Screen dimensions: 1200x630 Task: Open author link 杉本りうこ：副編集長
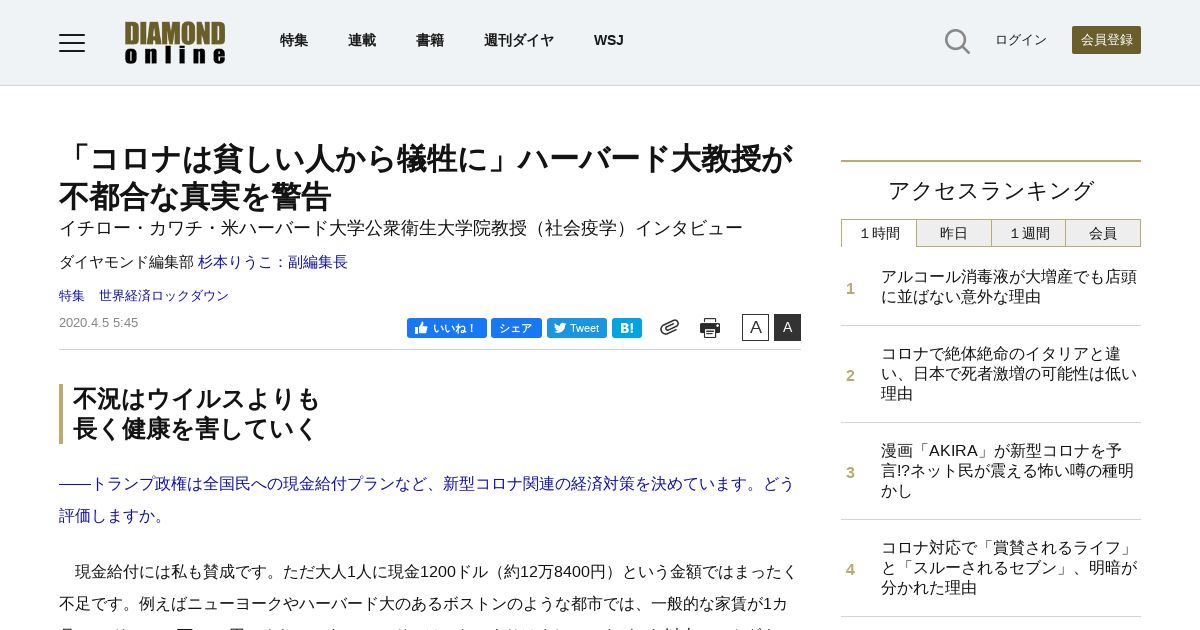coord(273,262)
